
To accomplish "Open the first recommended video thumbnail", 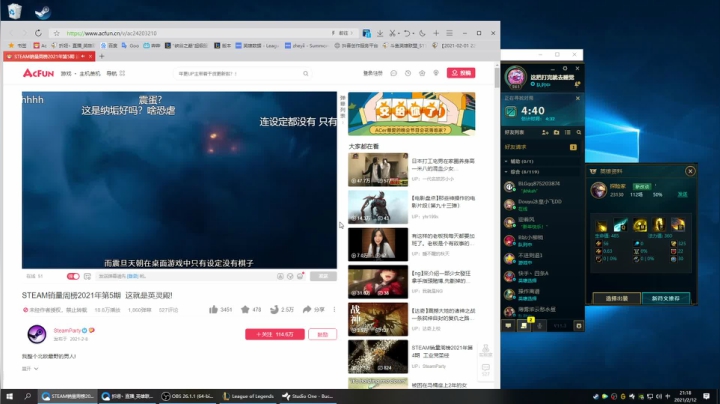I will (378, 169).
